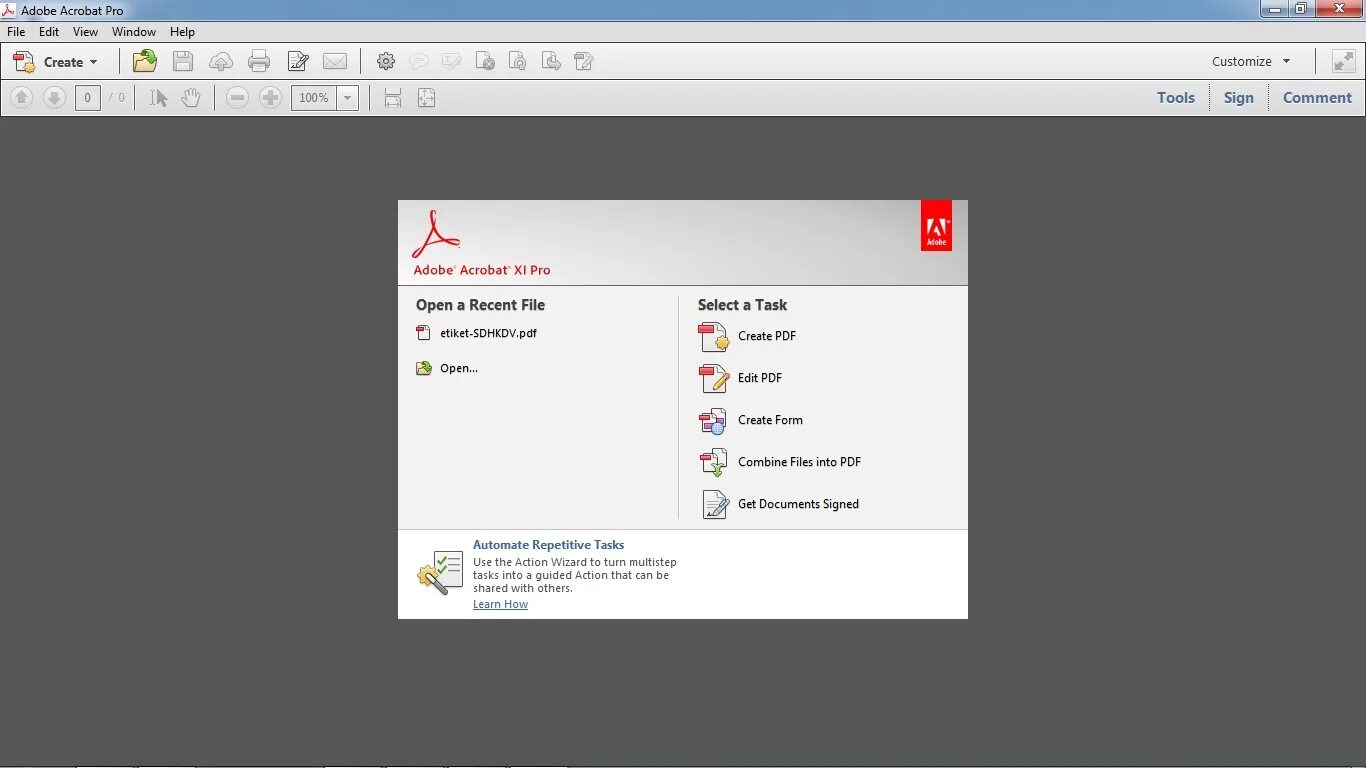Click the highlight text icon
1366x768 pixels.
tap(452, 61)
